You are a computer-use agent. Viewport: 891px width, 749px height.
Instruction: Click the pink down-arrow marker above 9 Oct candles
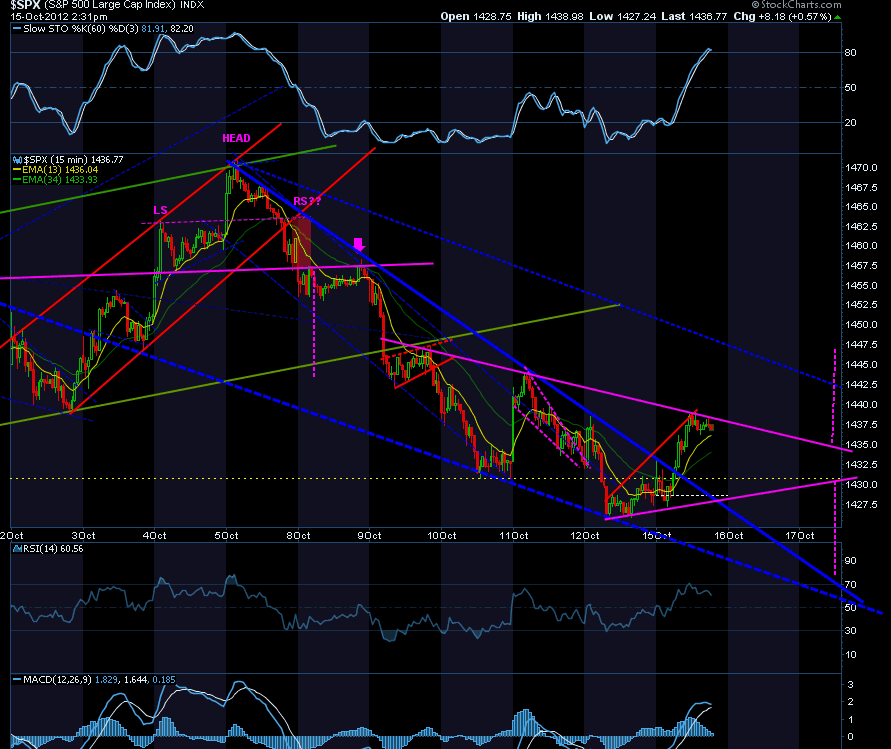coord(359,244)
